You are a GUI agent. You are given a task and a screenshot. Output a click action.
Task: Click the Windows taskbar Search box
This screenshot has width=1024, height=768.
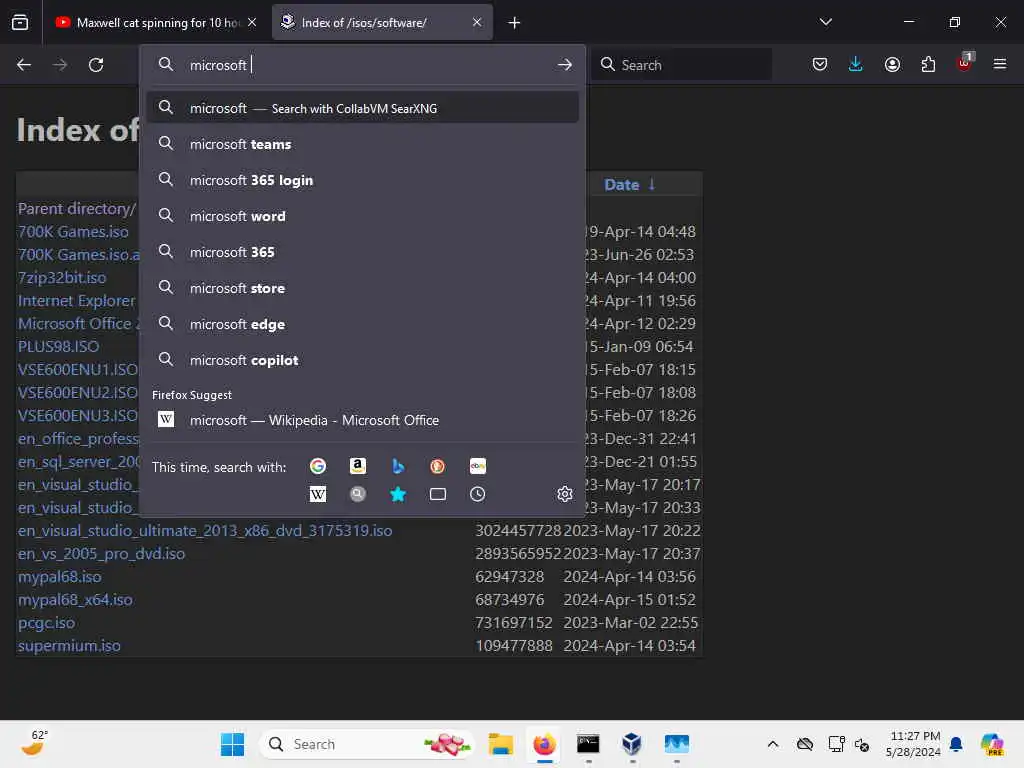coord(367,744)
